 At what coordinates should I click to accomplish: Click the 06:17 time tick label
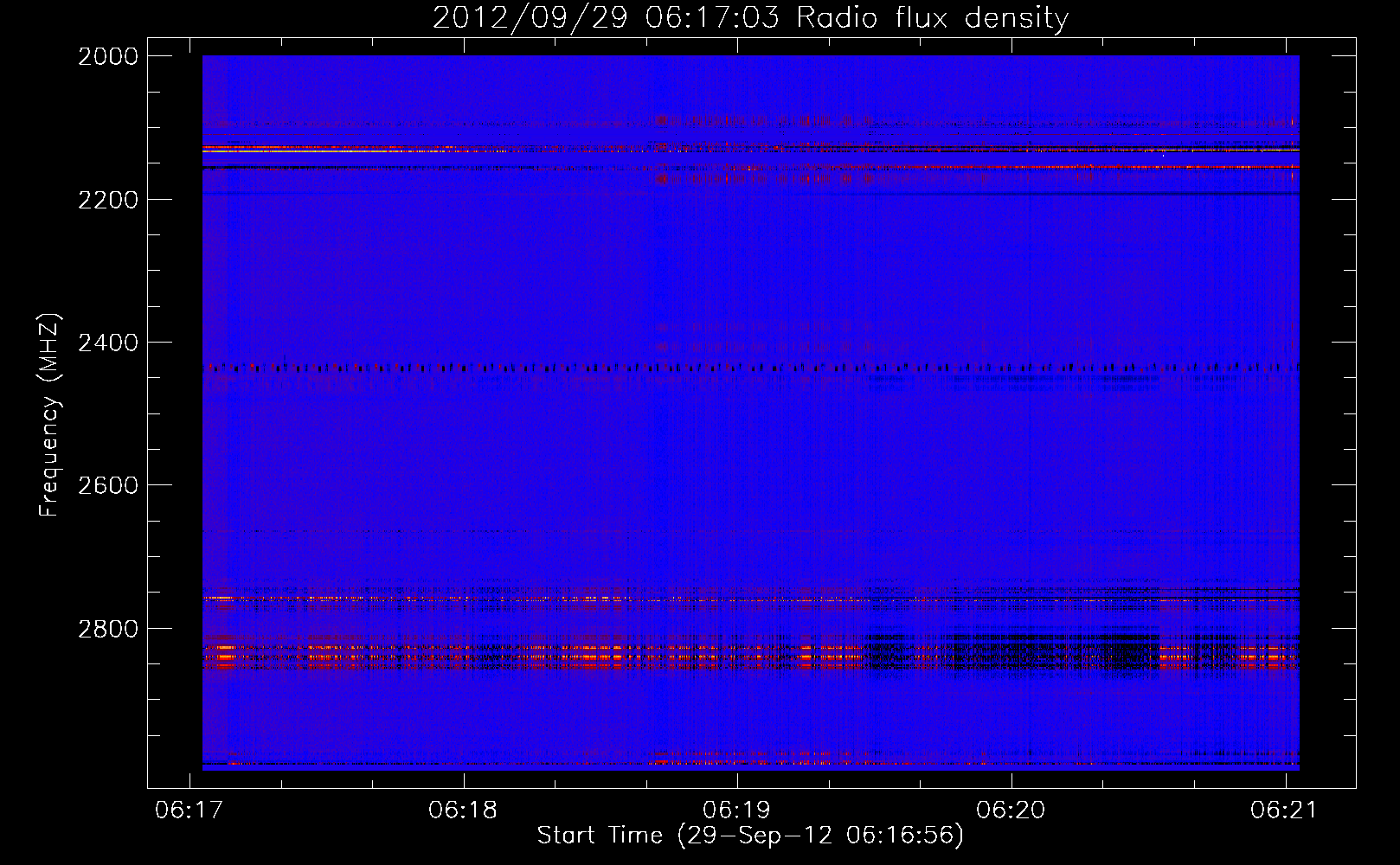(x=189, y=810)
